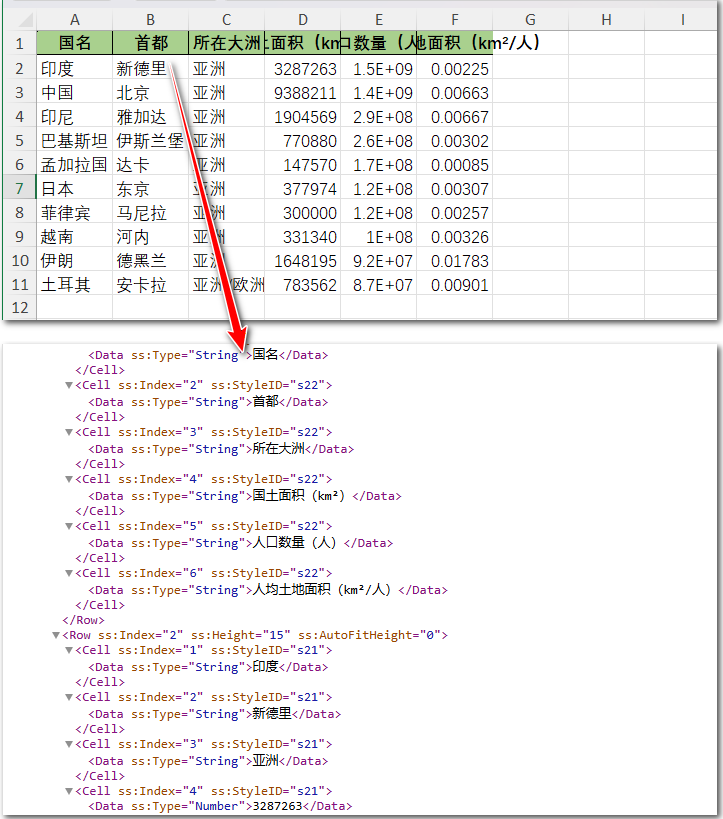Select the capital cell 德黑兰

coord(150,261)
